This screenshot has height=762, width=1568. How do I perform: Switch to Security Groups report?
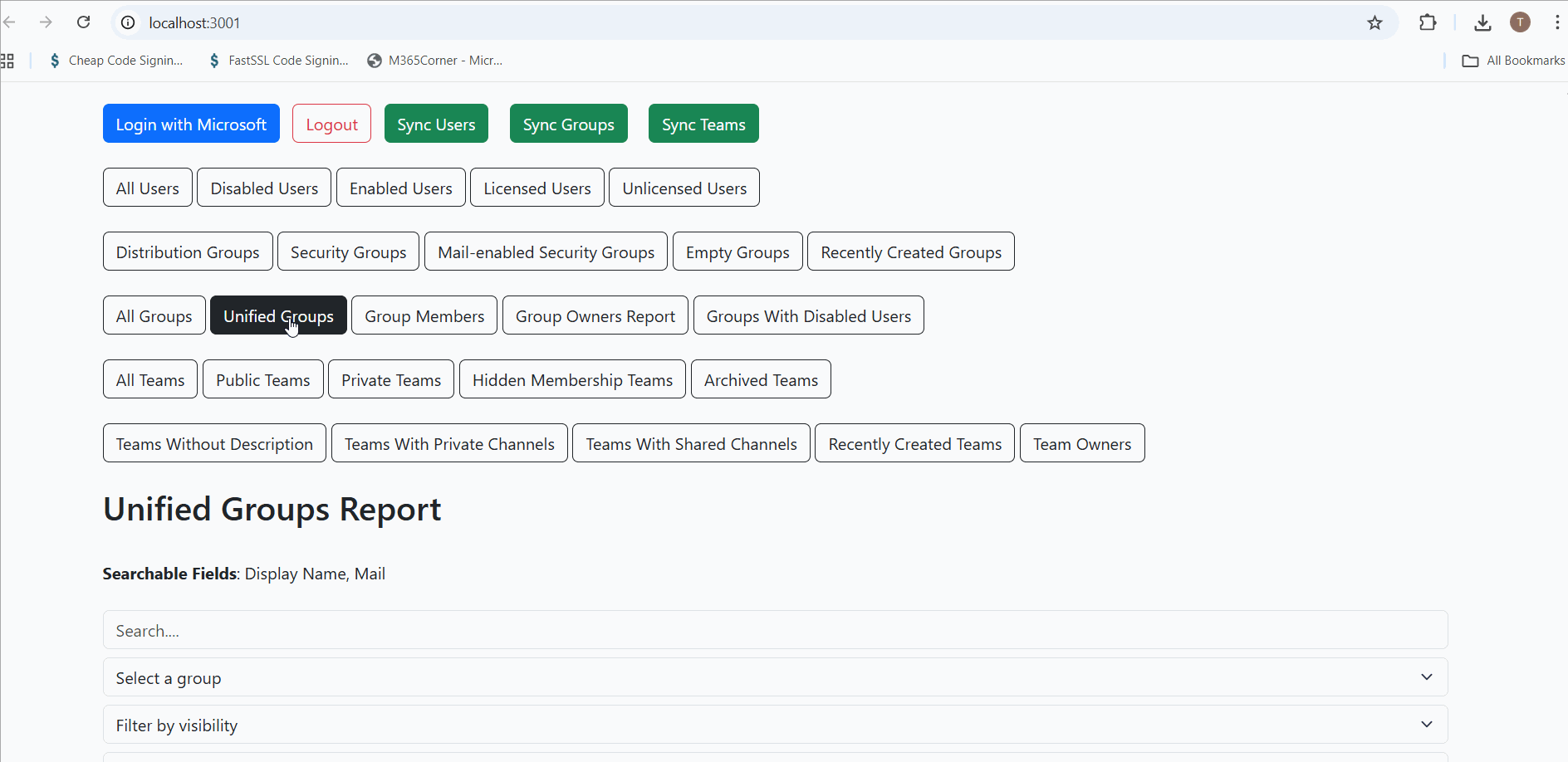coord(348,252)
